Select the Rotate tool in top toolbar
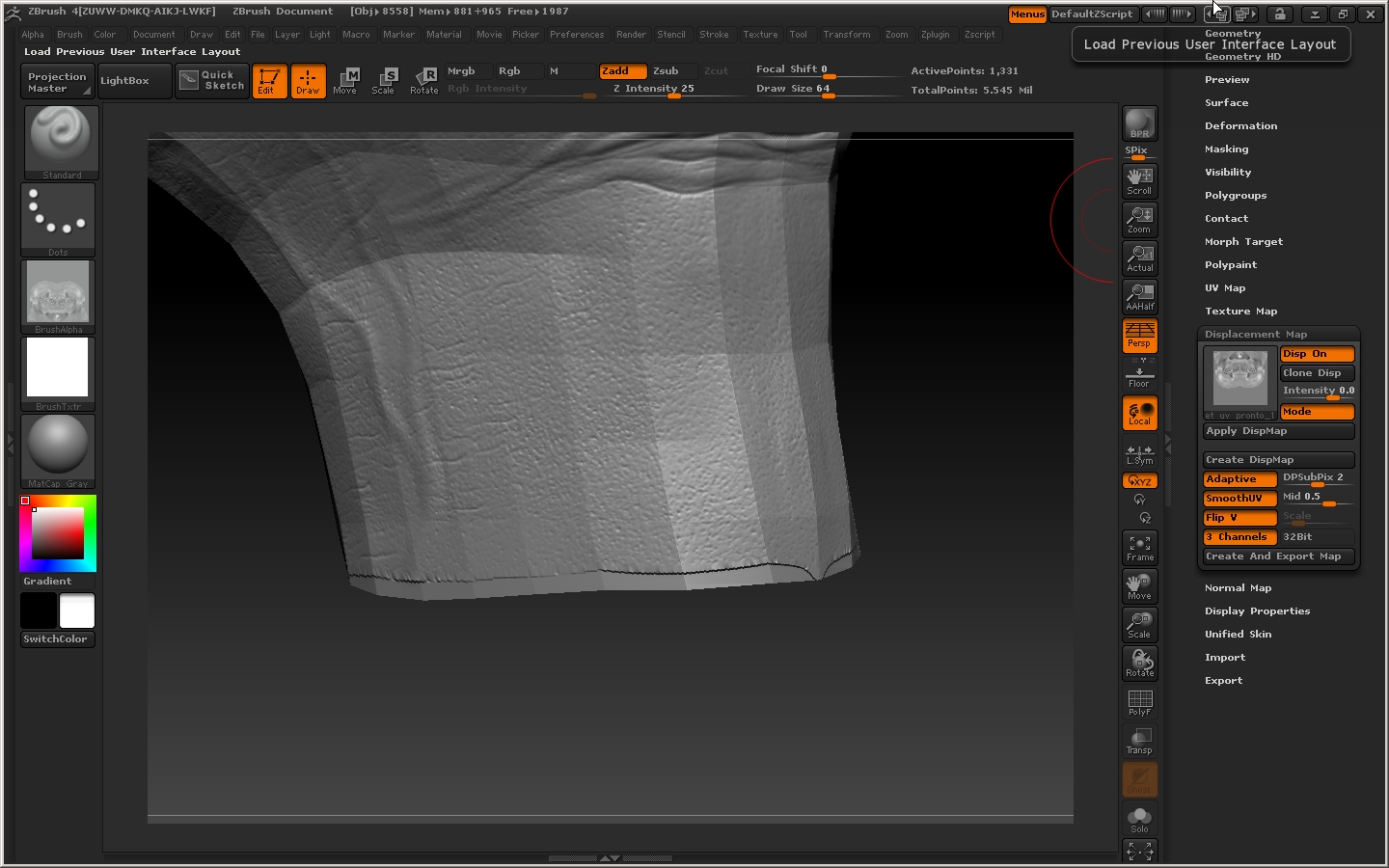Viewport: 1389px width, 868px height. pos(424,81)
